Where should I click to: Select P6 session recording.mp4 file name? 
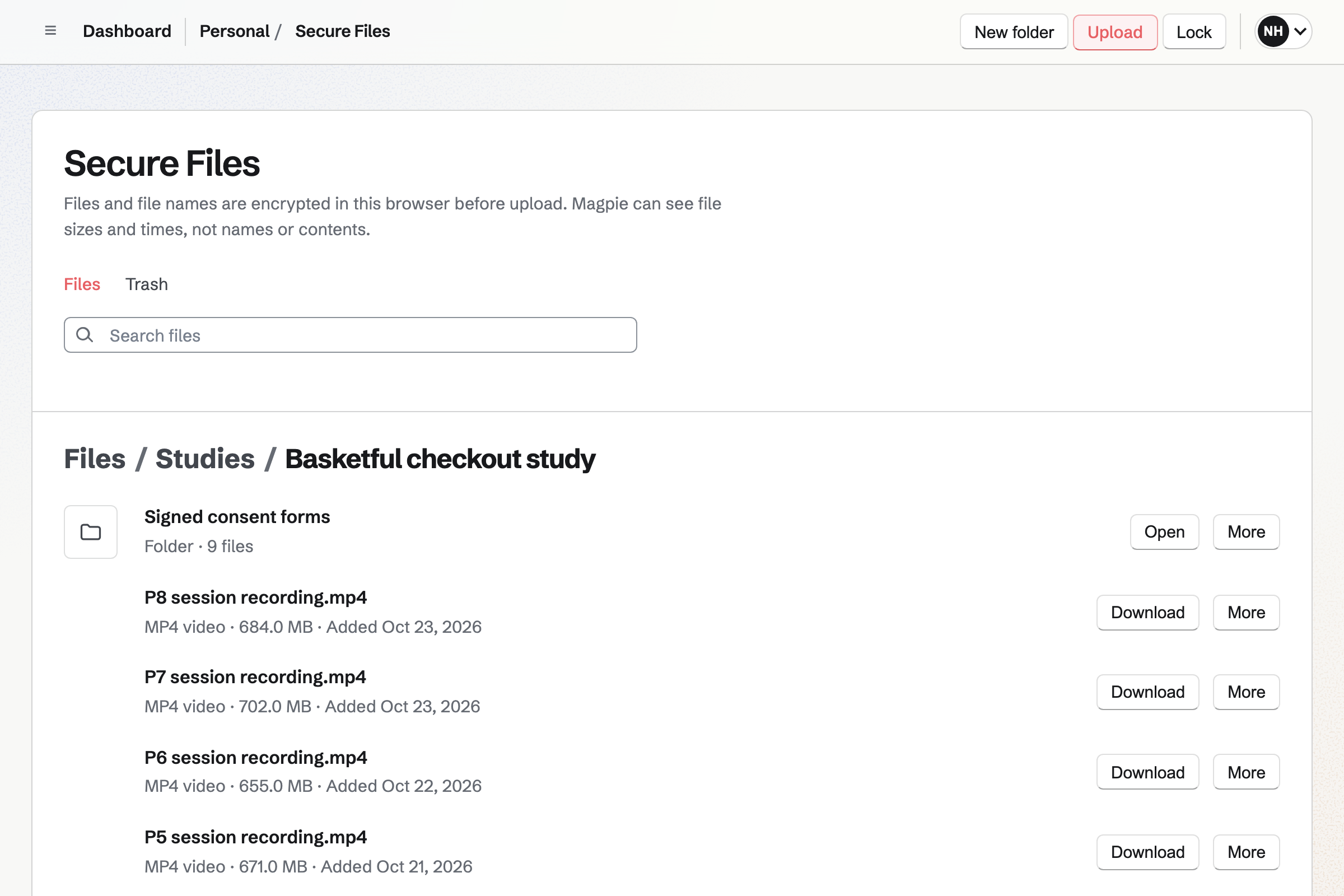coord(255,758)
